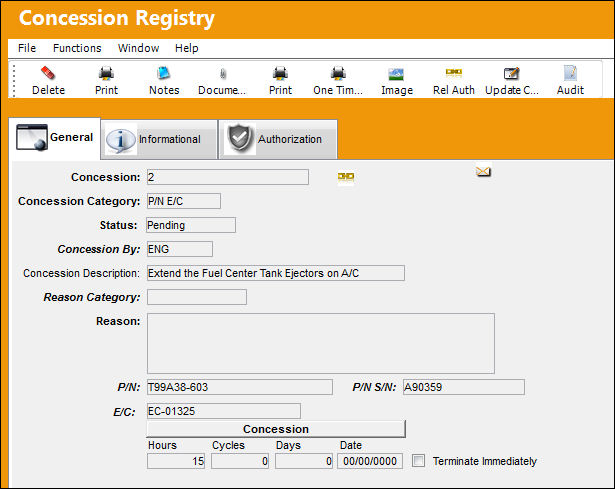This screenshot has height=489, width=615.
Task: Click the Print icon next to Documents
Action: (280, 73)
